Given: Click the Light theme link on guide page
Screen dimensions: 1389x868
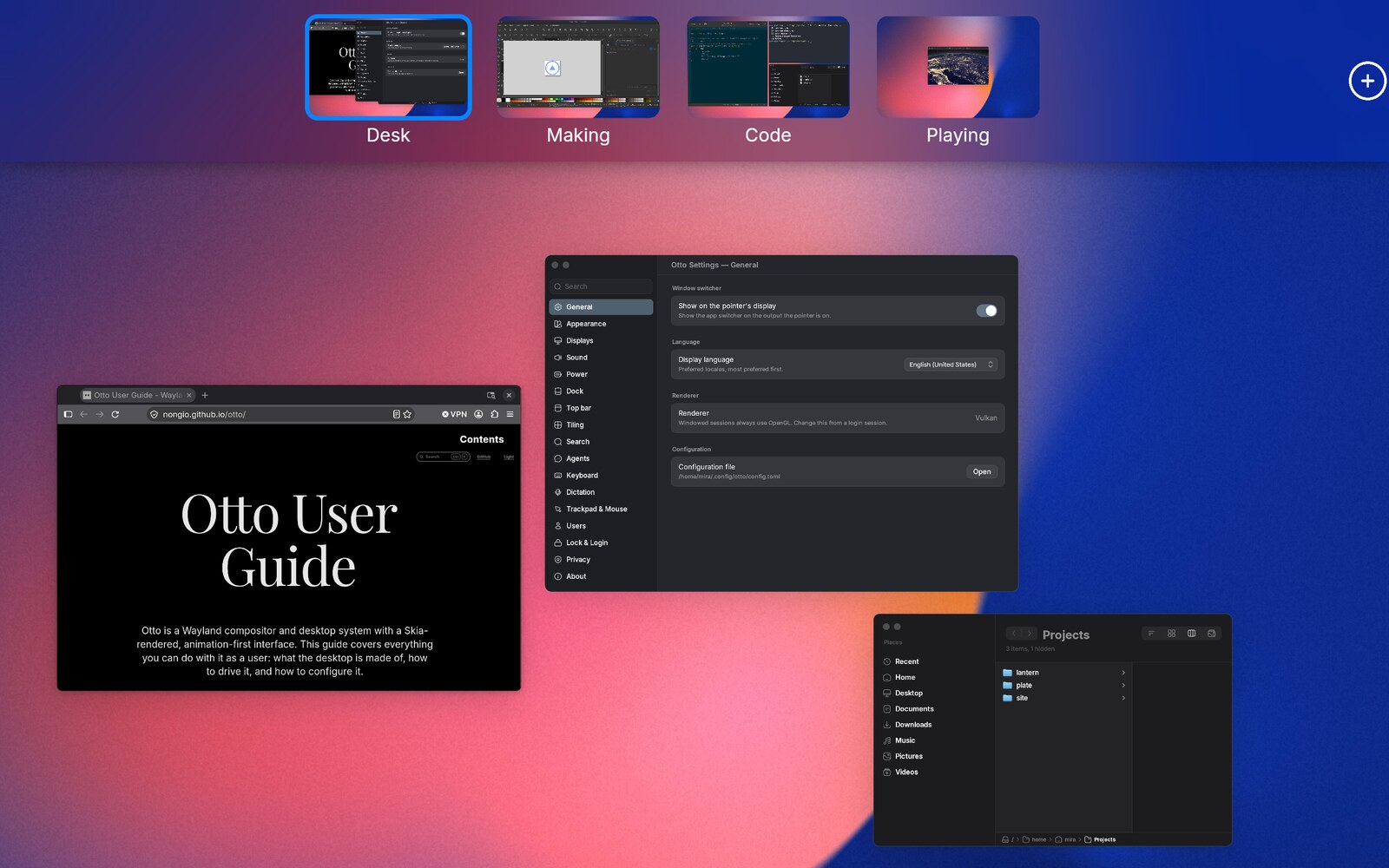Looking at the screenshot, I should coord(509,457).
